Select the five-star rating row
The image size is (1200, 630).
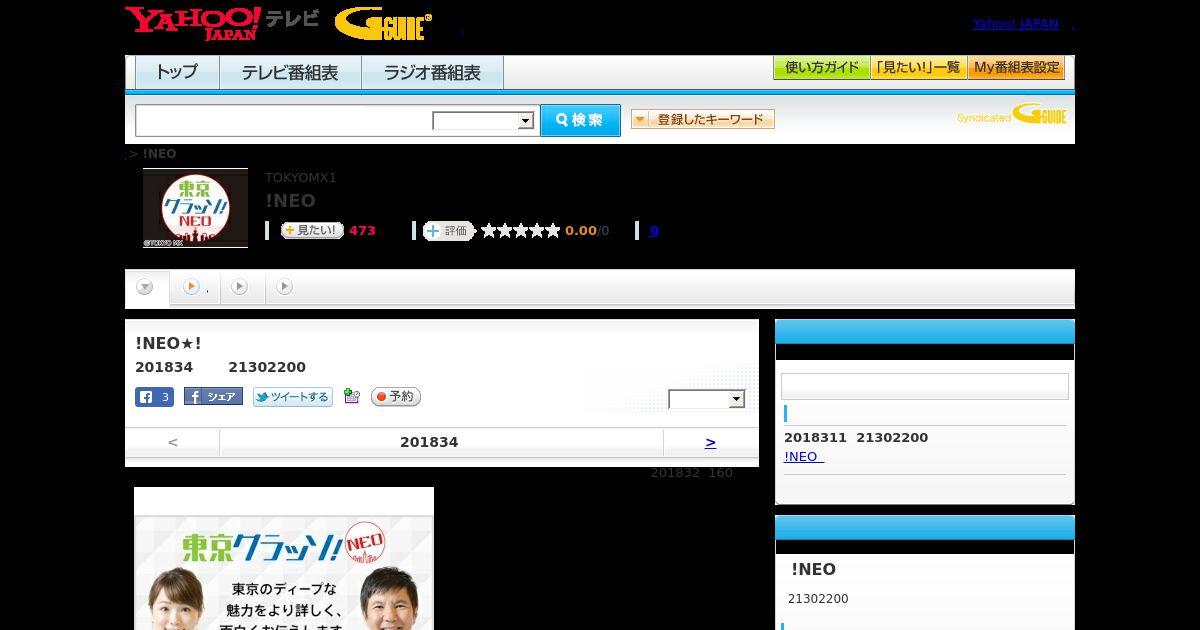[520, 230]
